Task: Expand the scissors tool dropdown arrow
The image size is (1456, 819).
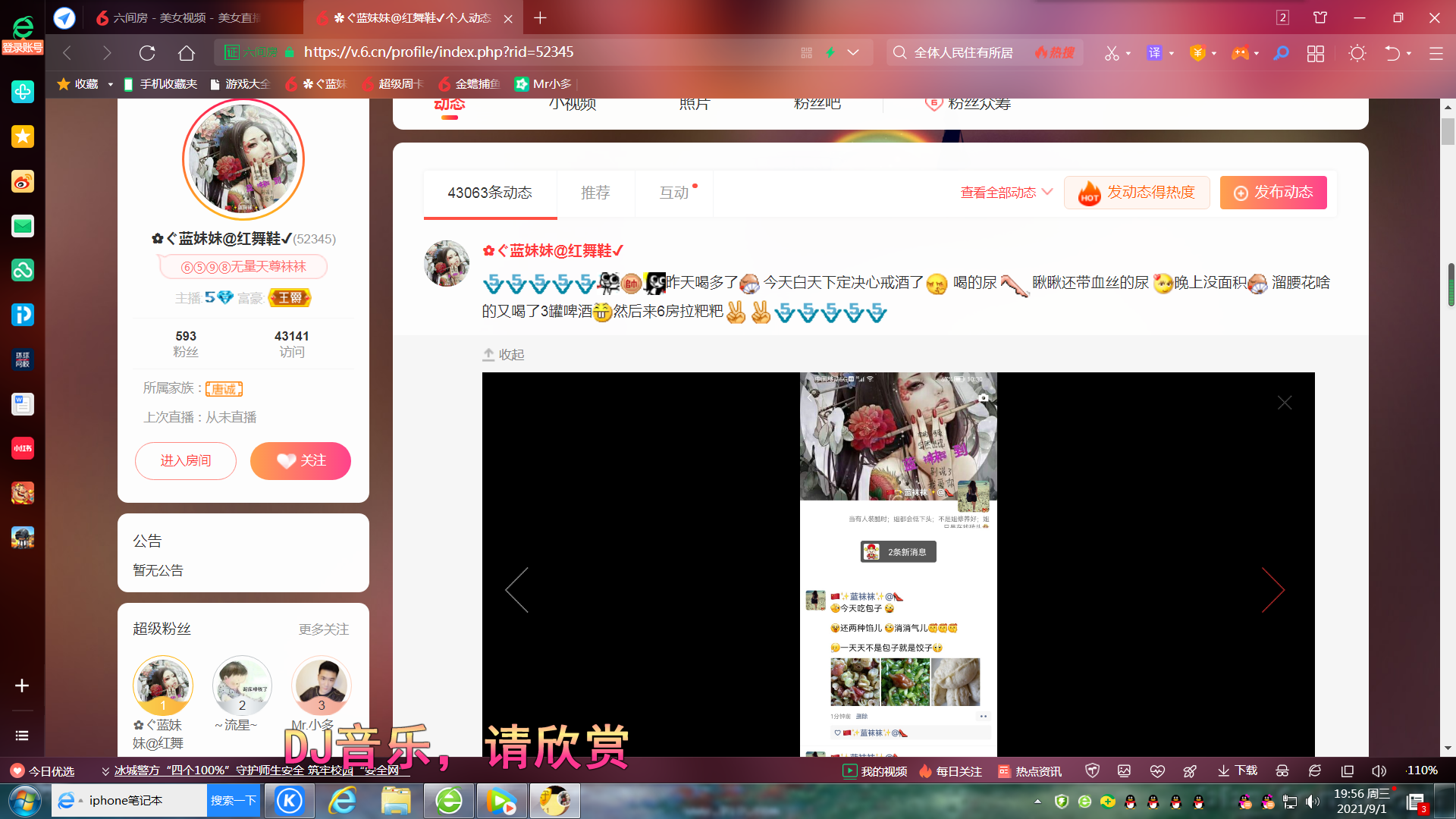Action: click(x=1128, y=53)
